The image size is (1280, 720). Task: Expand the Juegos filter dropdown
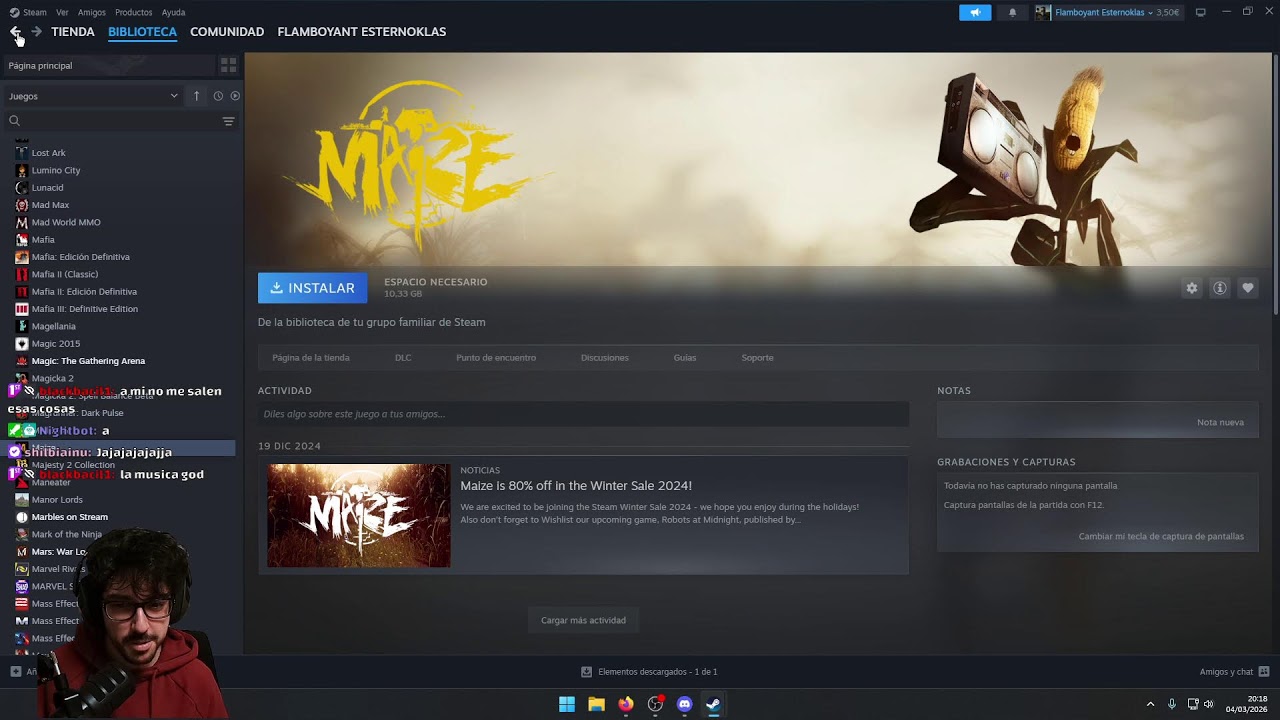[93, 96]
